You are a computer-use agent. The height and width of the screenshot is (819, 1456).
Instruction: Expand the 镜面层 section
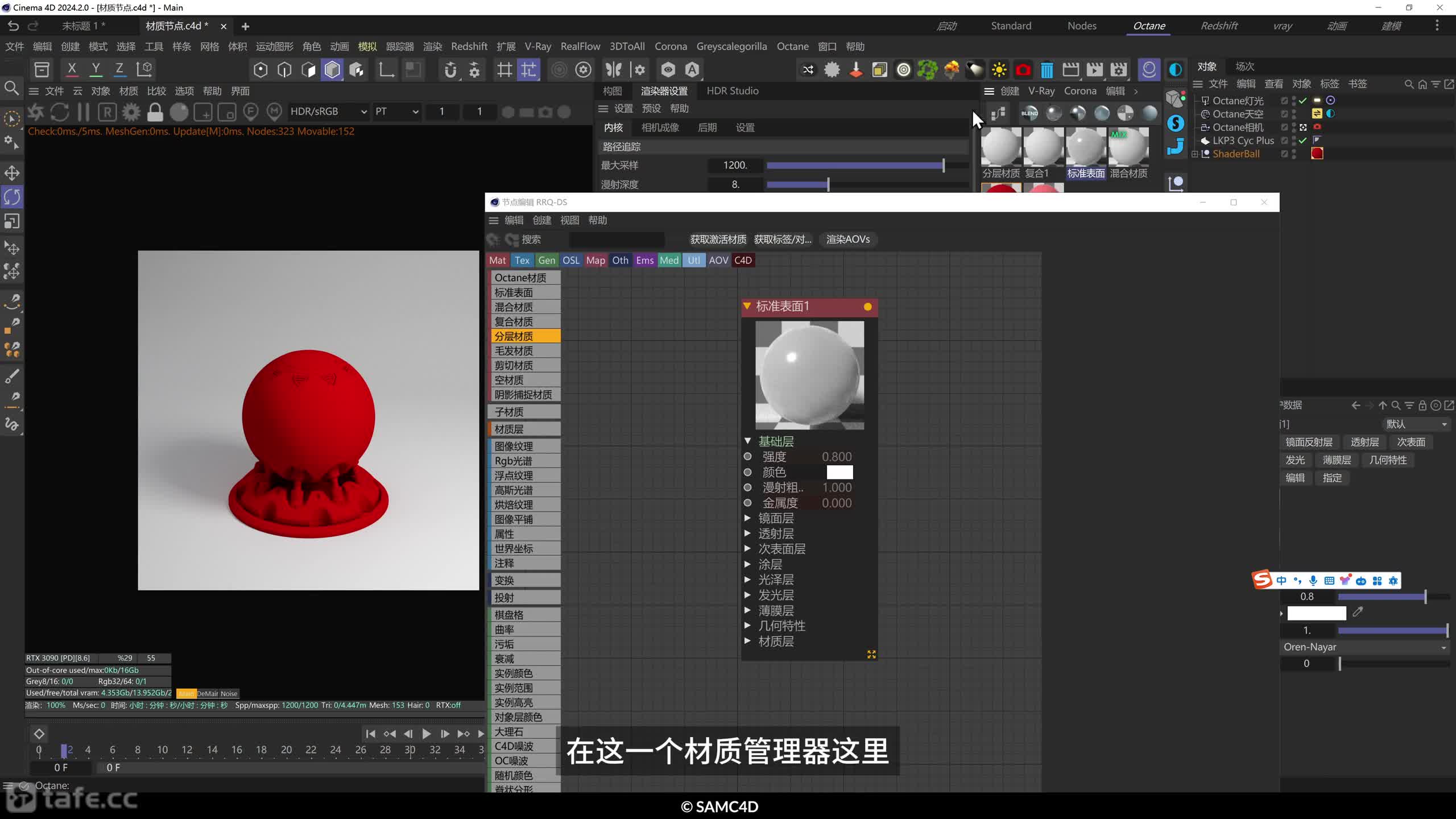[x=748, y=518]
